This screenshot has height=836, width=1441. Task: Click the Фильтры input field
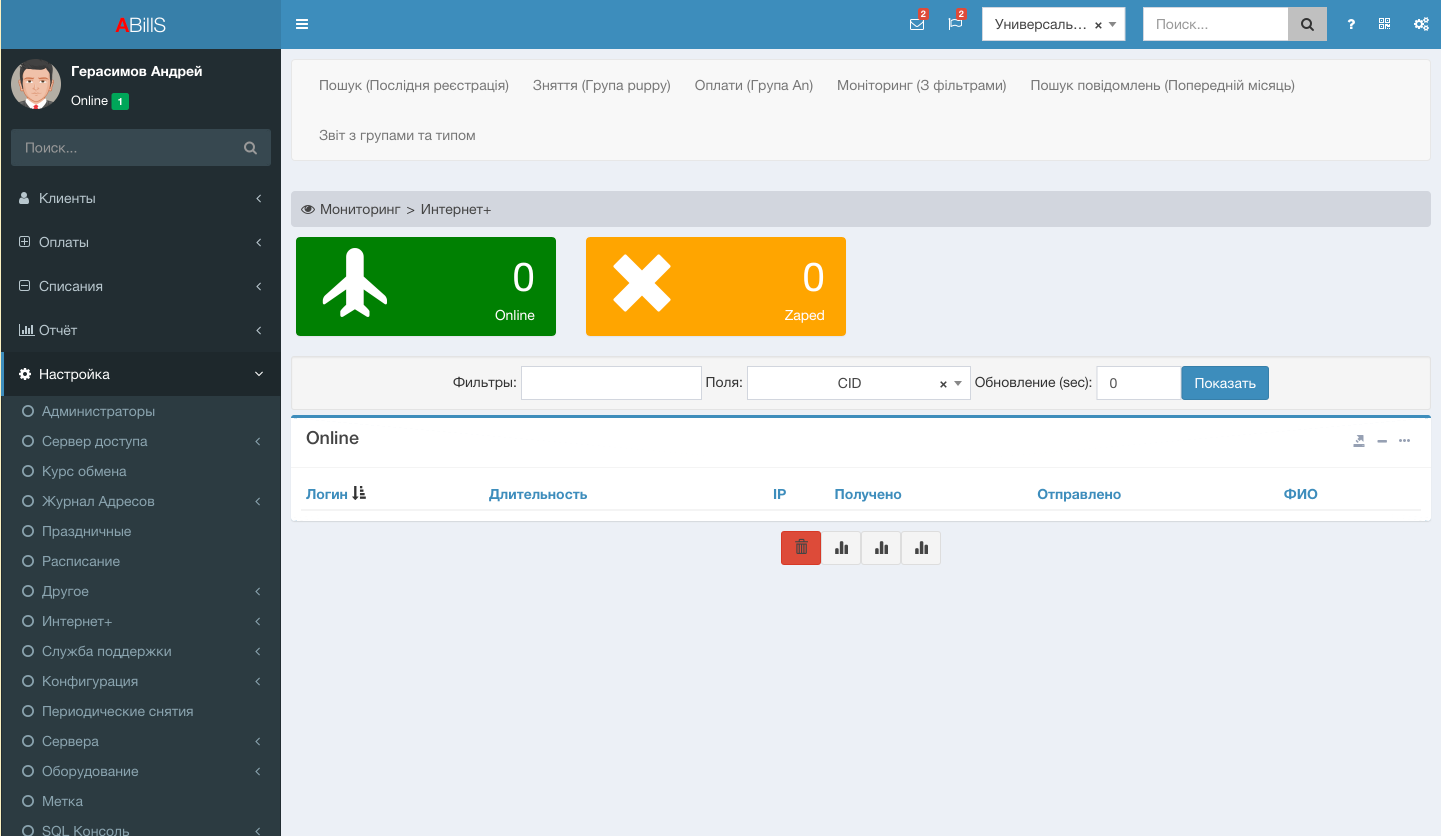611,383
